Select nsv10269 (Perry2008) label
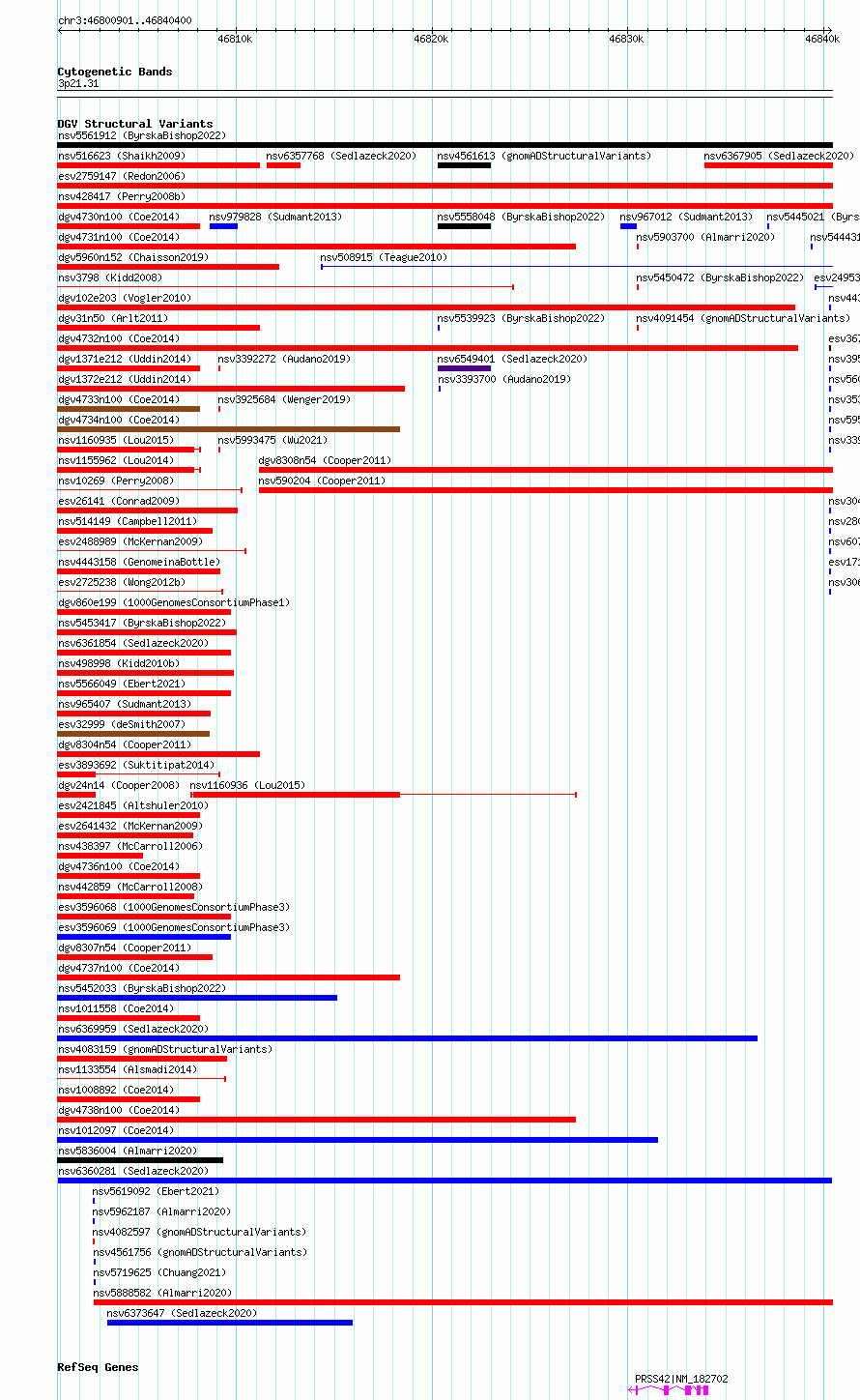The width and height of the screenshot is (860, 1400). (x=115, y=481)
